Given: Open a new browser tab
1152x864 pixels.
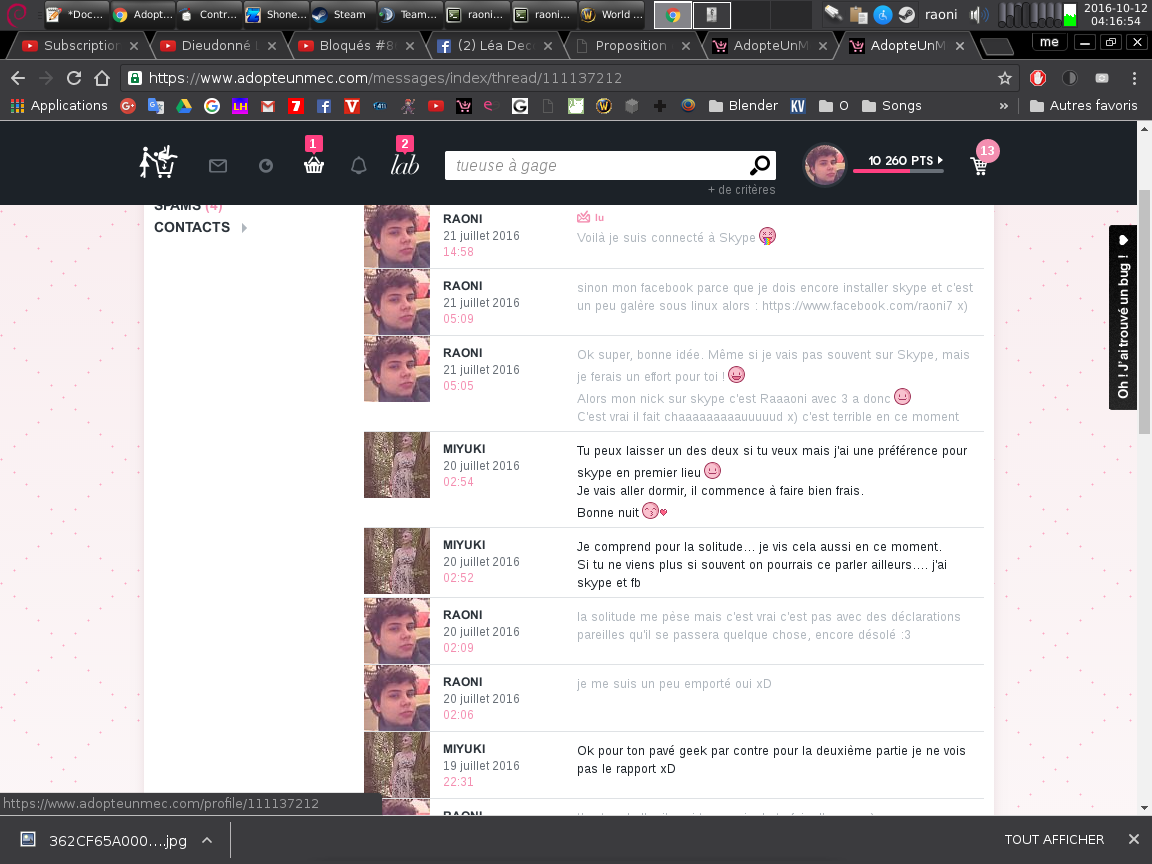Looking at the screenshot, I should [x=997, y=47].
